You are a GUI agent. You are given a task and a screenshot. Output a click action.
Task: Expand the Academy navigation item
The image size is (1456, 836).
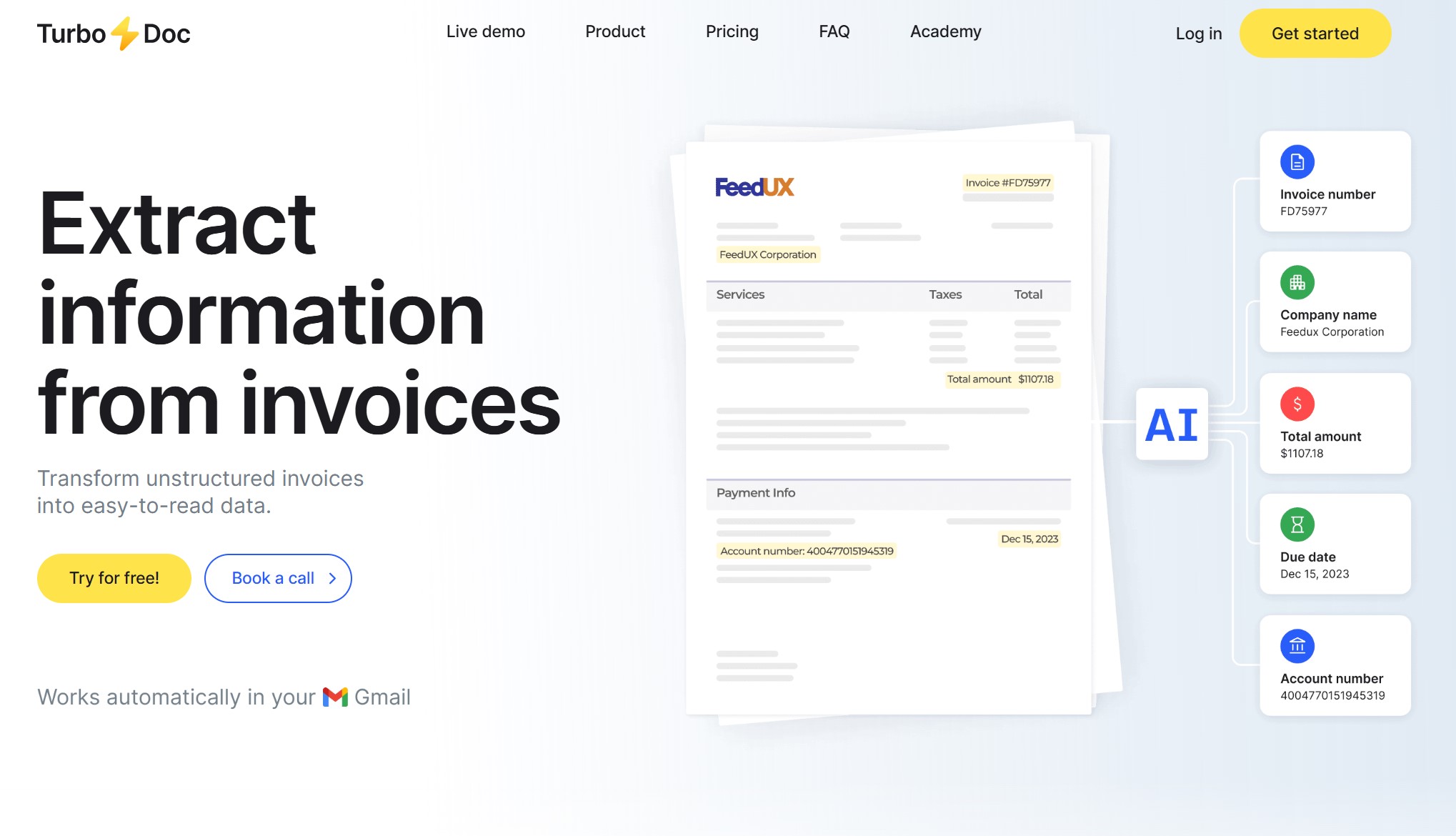point(944,32)
